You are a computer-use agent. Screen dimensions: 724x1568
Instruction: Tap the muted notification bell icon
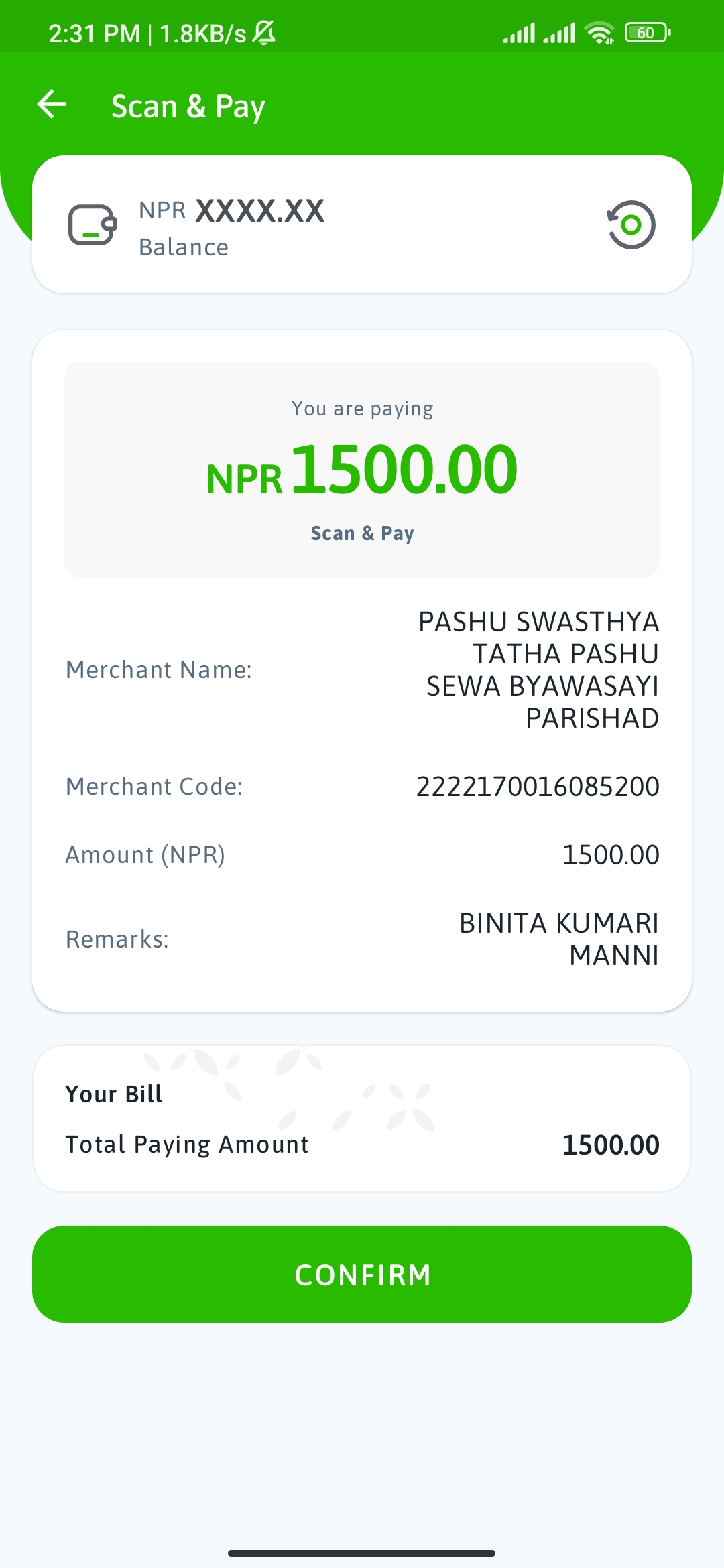[x=264, y=32]
